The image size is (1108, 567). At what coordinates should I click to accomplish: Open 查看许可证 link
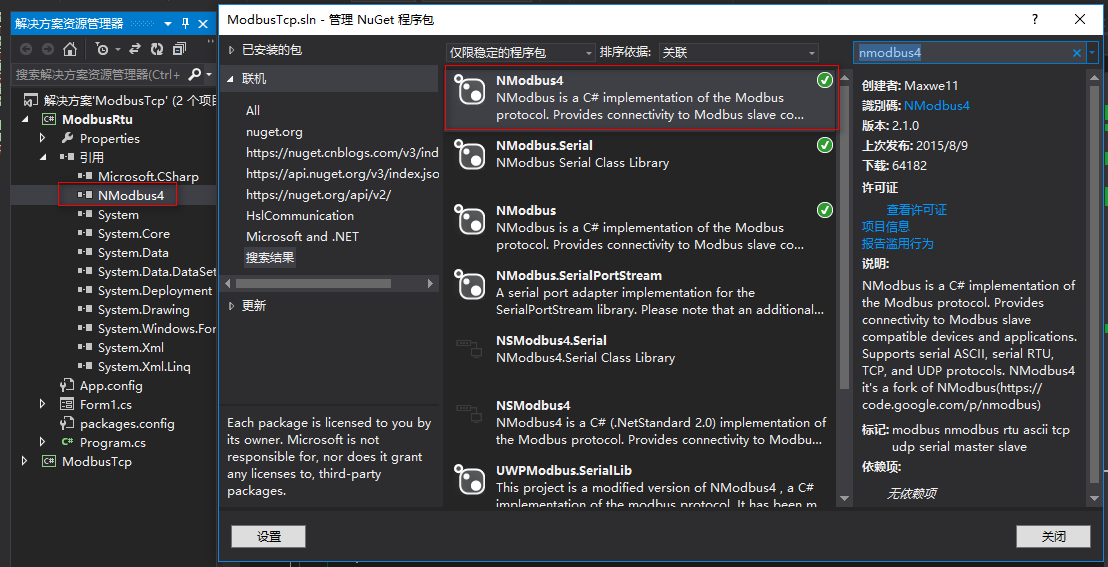click(x=917, y=210)
